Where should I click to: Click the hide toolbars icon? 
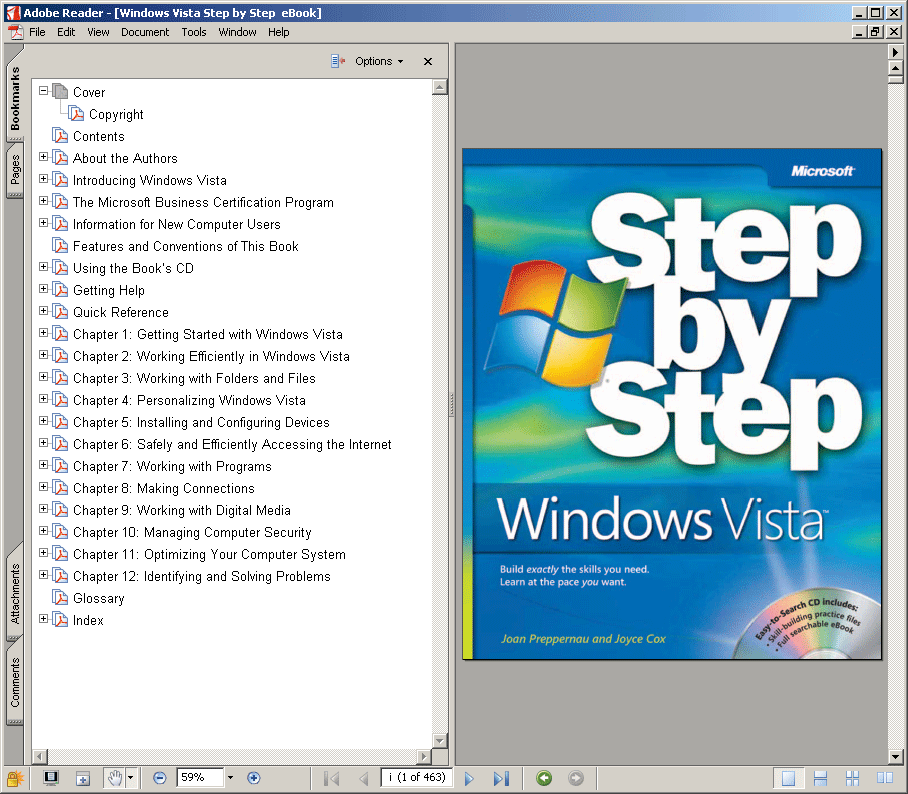coord(83,778)
